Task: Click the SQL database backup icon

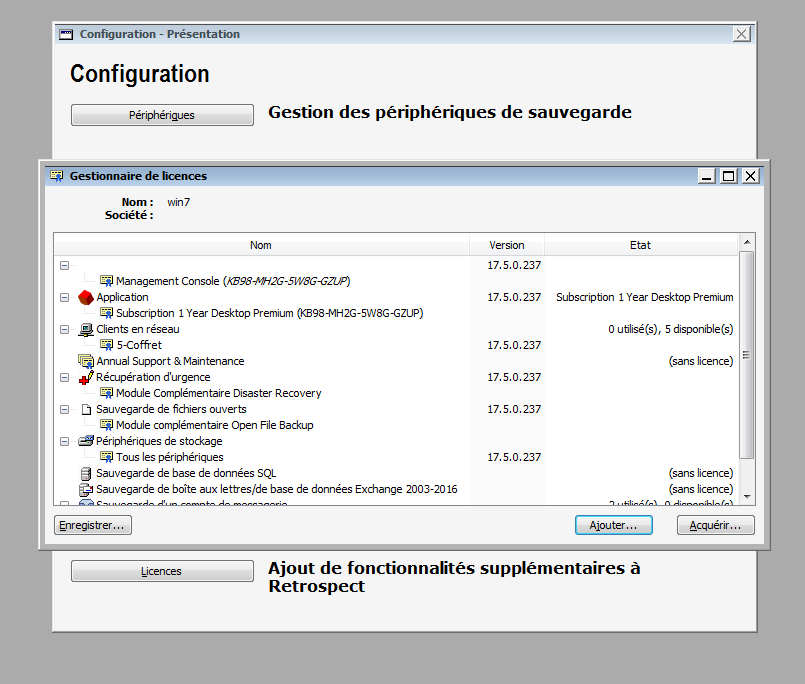Action: pos(85,473)
